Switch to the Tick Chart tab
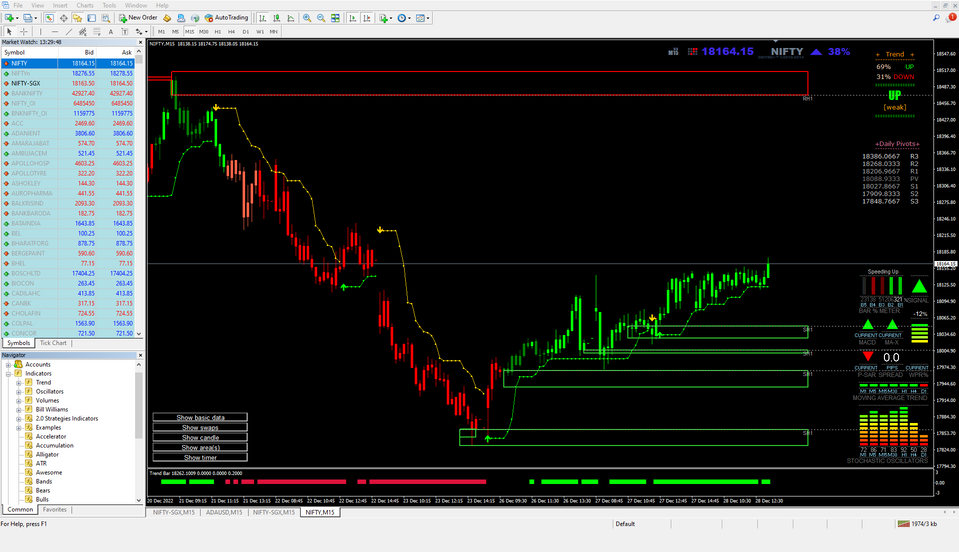The width and height of the screenshot is (959, 552). click(x=53, y=343)
